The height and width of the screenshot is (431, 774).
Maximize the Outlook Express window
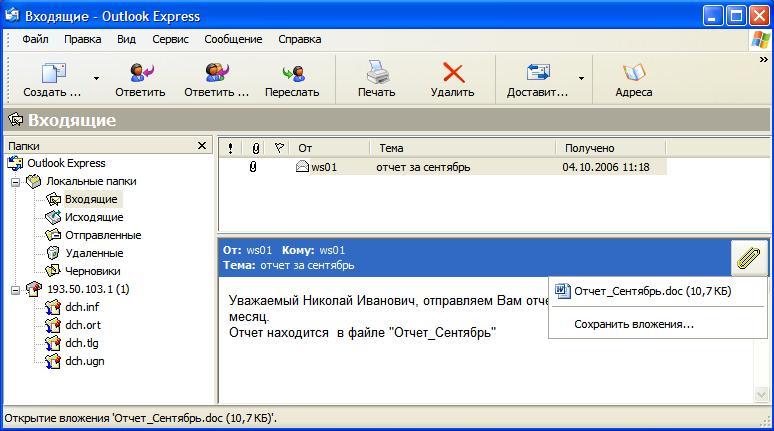pos(736,16)
